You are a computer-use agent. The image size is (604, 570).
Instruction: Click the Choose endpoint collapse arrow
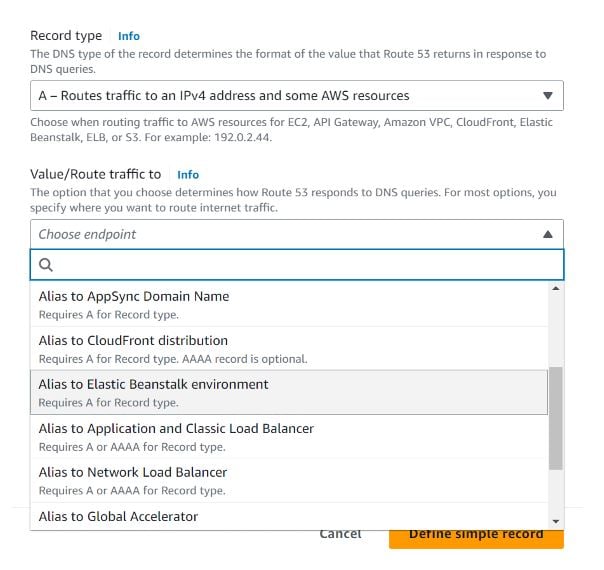click(x=547, y=234)
